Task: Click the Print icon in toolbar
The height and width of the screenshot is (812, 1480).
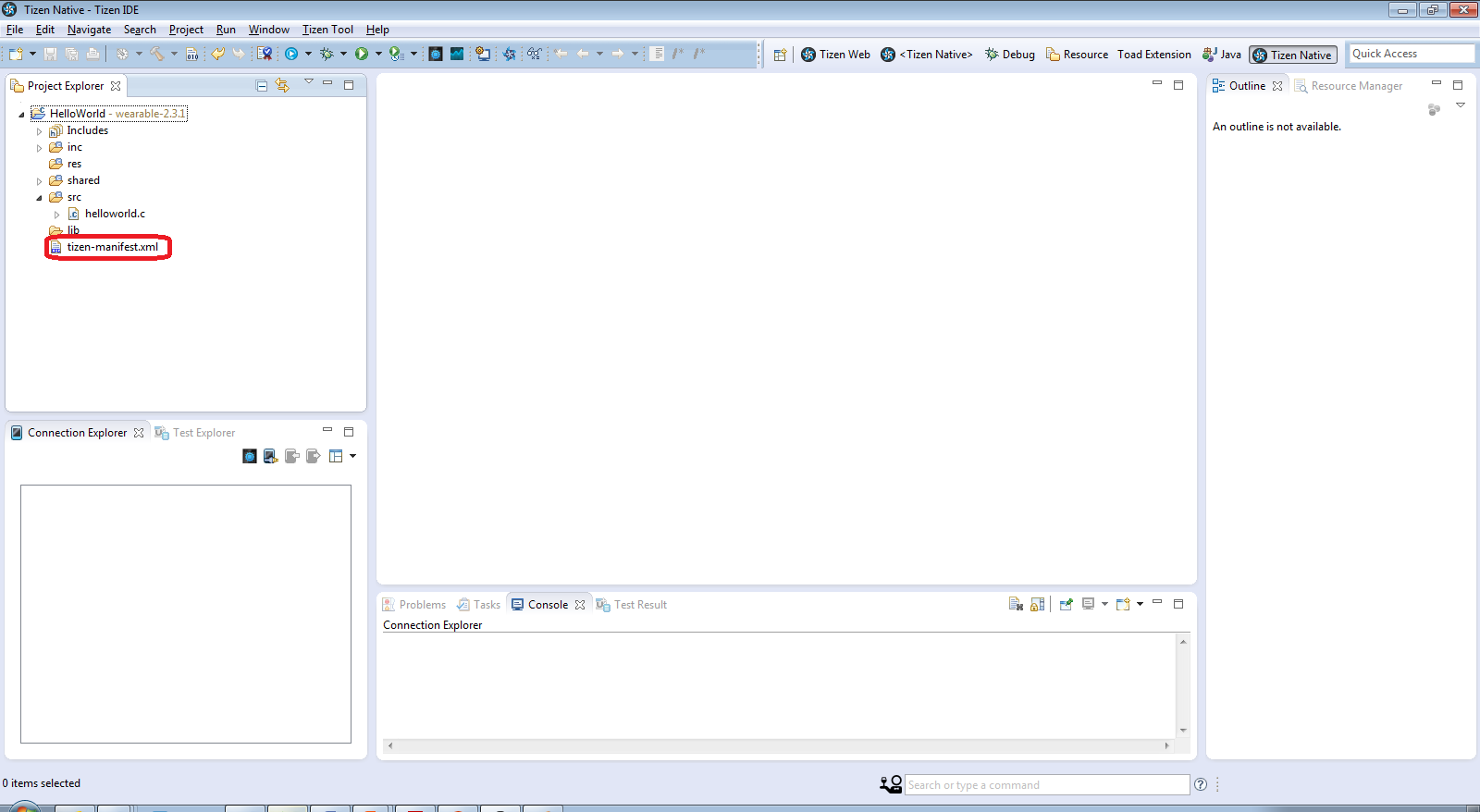Action: [x=92, y=54]
